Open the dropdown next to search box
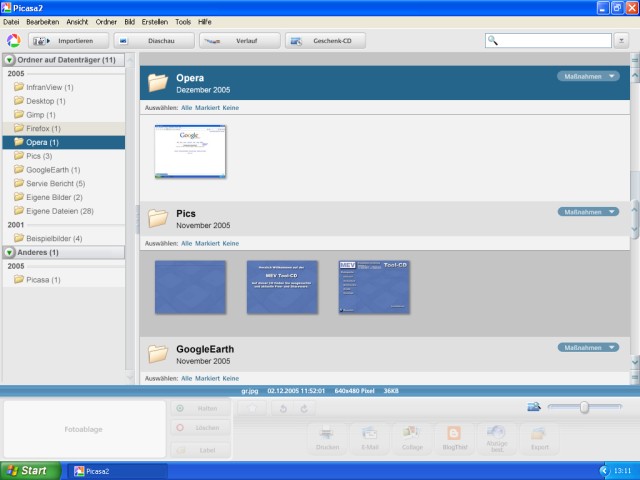 [x=621, y=41]
